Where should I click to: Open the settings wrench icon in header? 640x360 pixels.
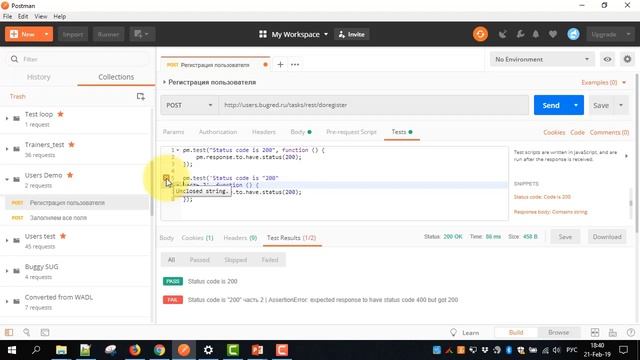coord(520,34)
